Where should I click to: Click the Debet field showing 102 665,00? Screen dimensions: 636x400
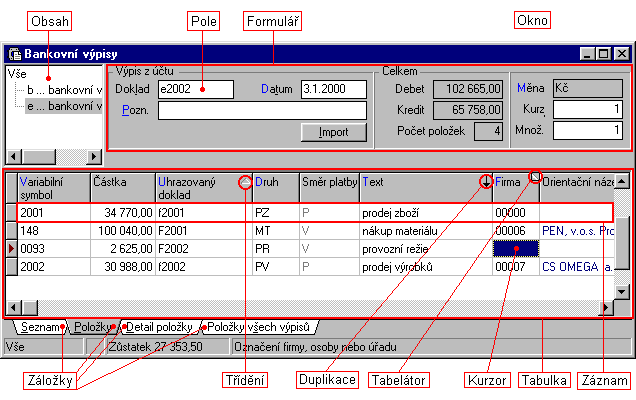468,89
